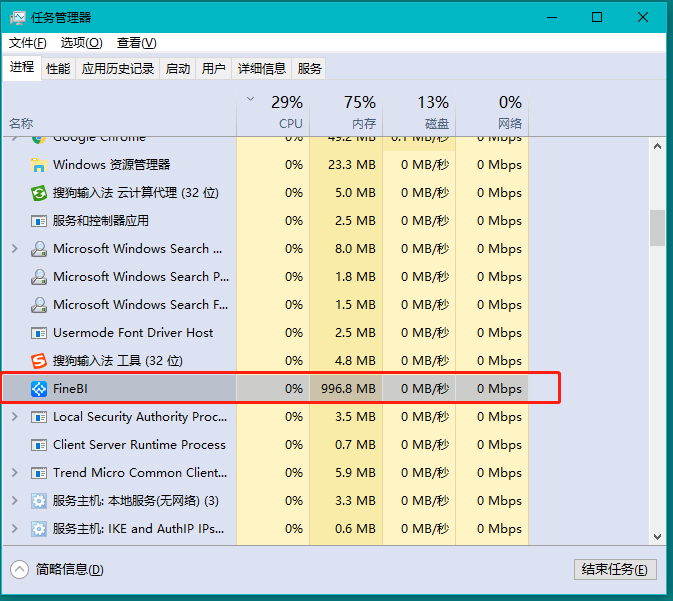Click the 5.9 MB memory value

355,473
